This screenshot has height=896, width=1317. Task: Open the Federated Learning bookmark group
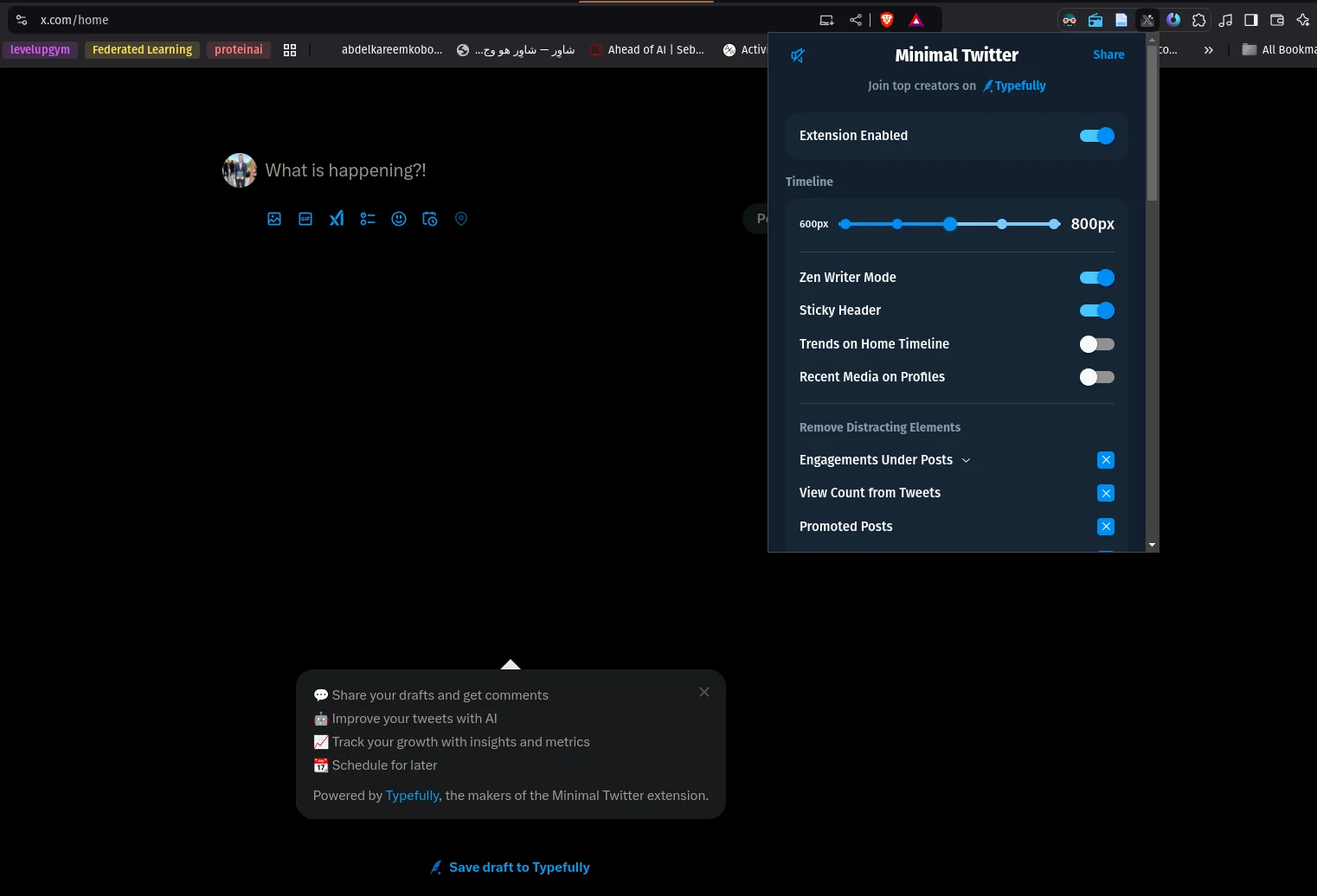click(x=142, y=50)
